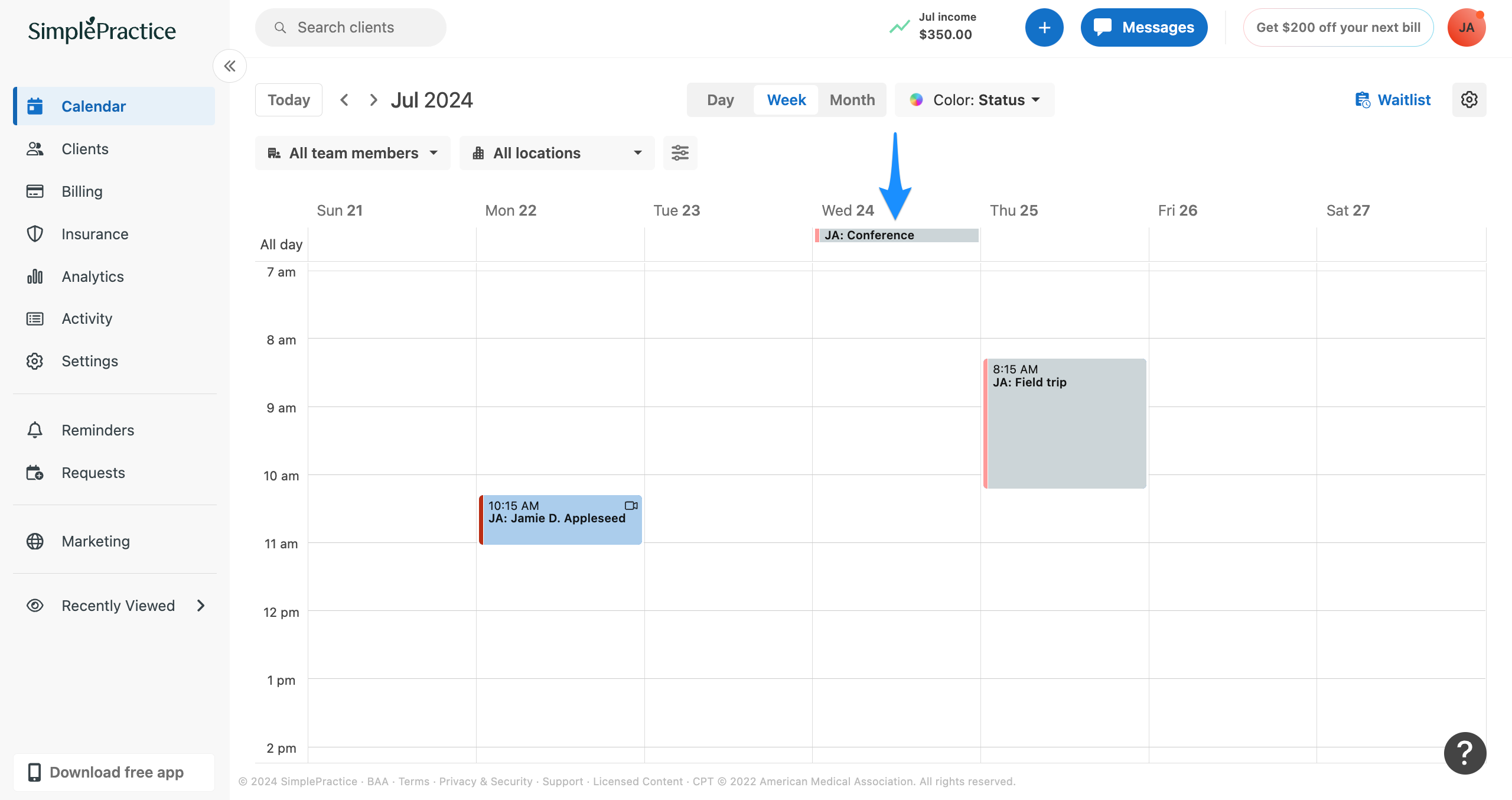Click the blue plus create button
The height and width of the screenshot is (800, 1512).
pos(1044,28)
